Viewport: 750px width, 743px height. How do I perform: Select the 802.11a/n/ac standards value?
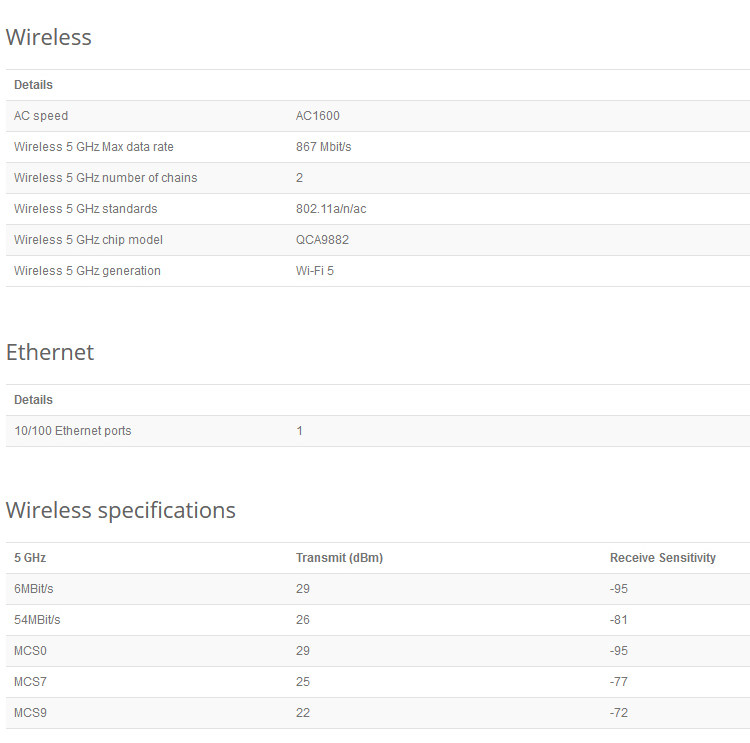pyautogui.click(x=331, y=209)
